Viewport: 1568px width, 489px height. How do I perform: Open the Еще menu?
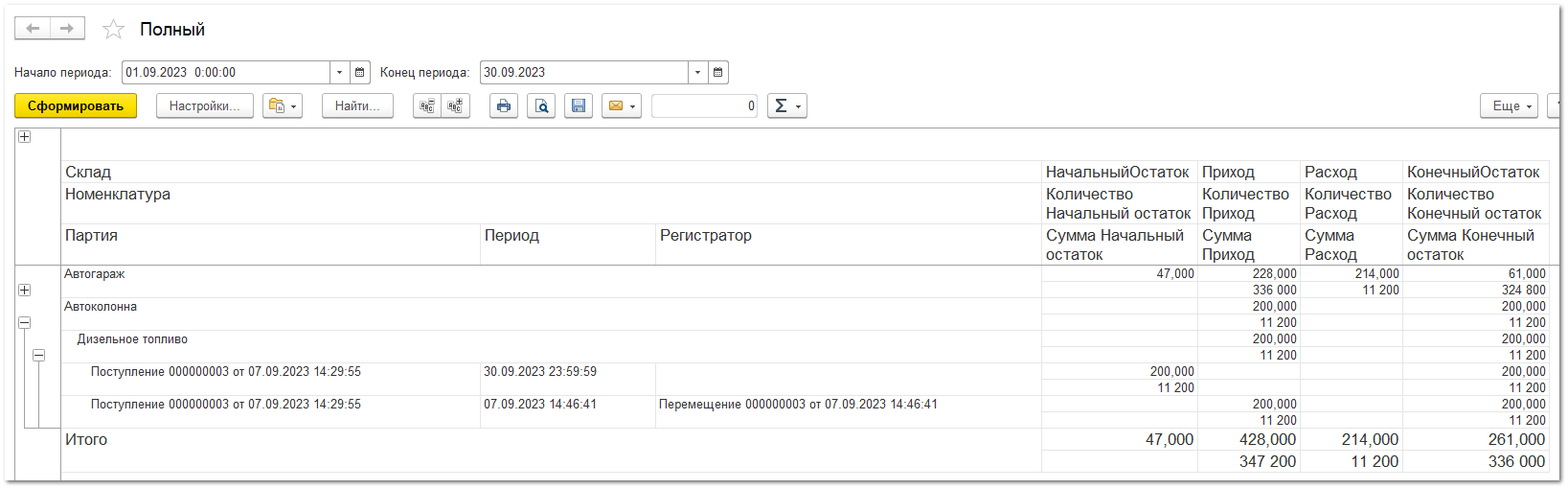1509,106
